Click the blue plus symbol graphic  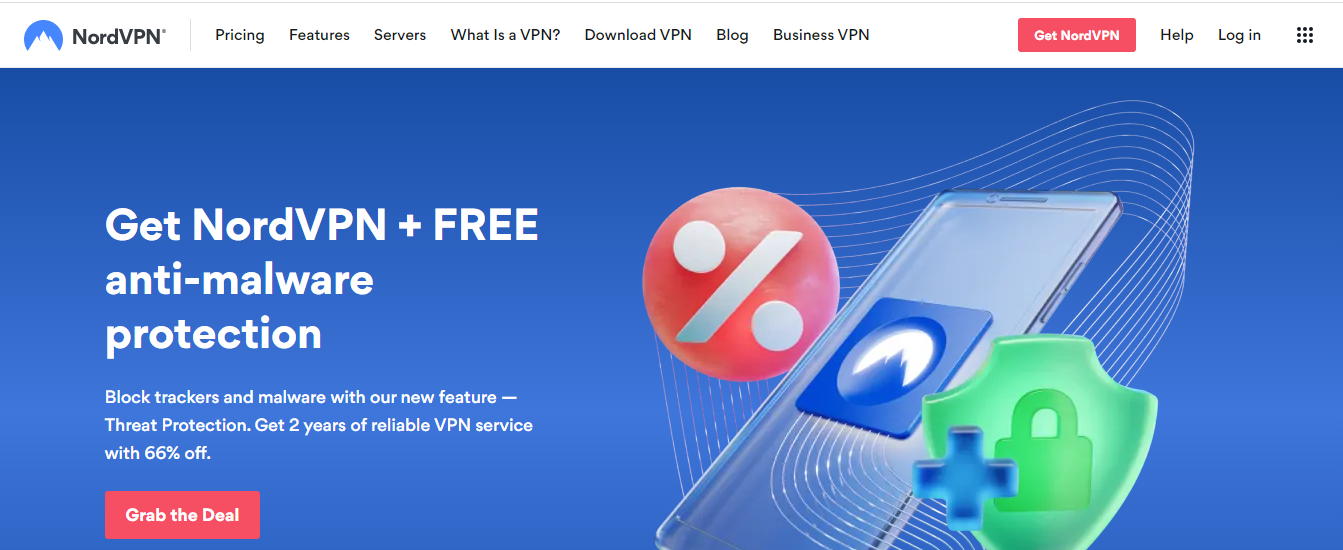pyautogui.click(x=964, y=478)
